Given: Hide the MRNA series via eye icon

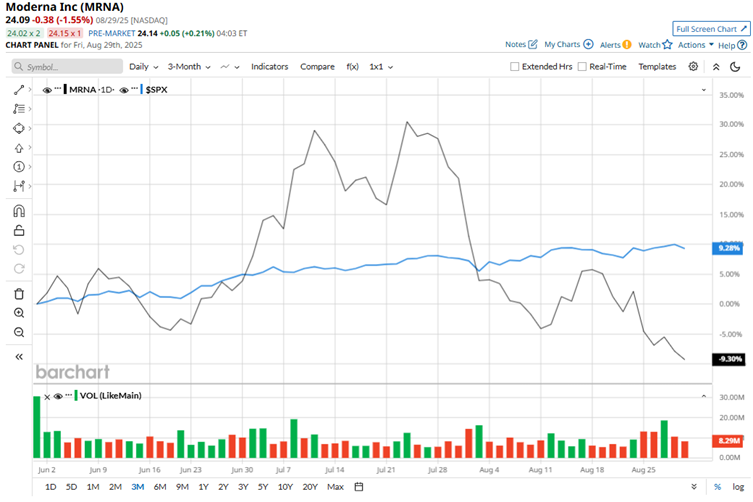Looking at the screenshot, I should pos(47,90).
